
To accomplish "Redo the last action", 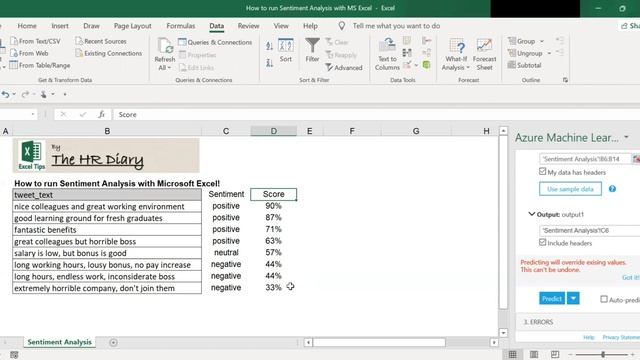I will tap(25, 94).
